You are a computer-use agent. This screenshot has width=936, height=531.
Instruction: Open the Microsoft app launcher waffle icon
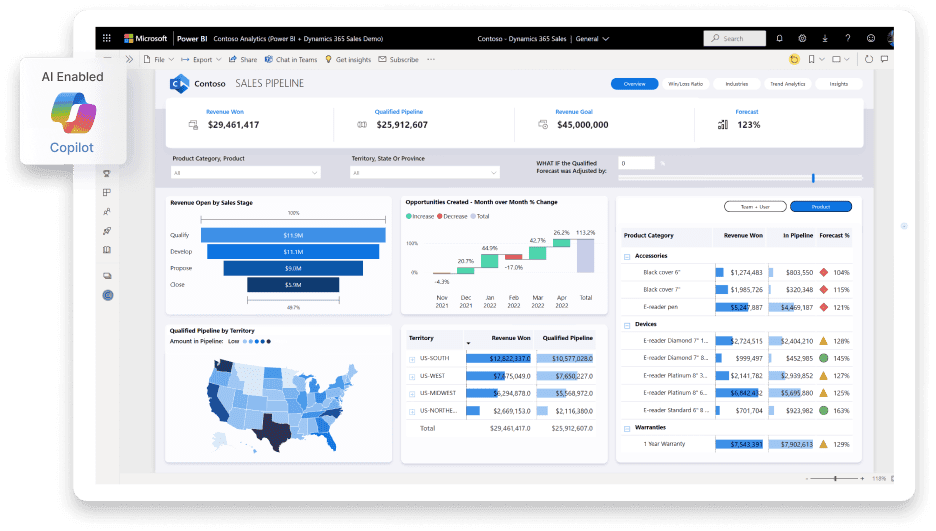pos(108,38)
